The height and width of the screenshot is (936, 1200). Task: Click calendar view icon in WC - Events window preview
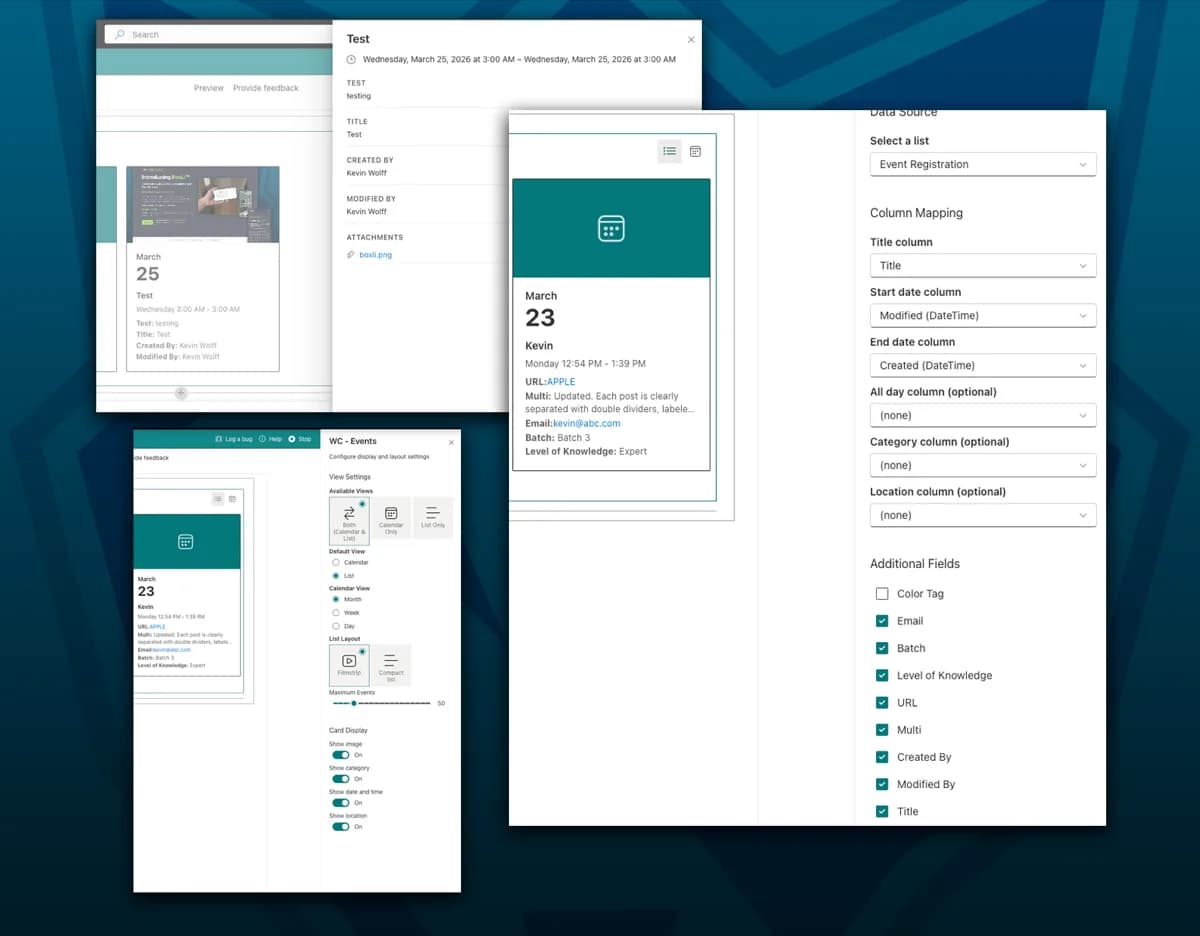232,499
